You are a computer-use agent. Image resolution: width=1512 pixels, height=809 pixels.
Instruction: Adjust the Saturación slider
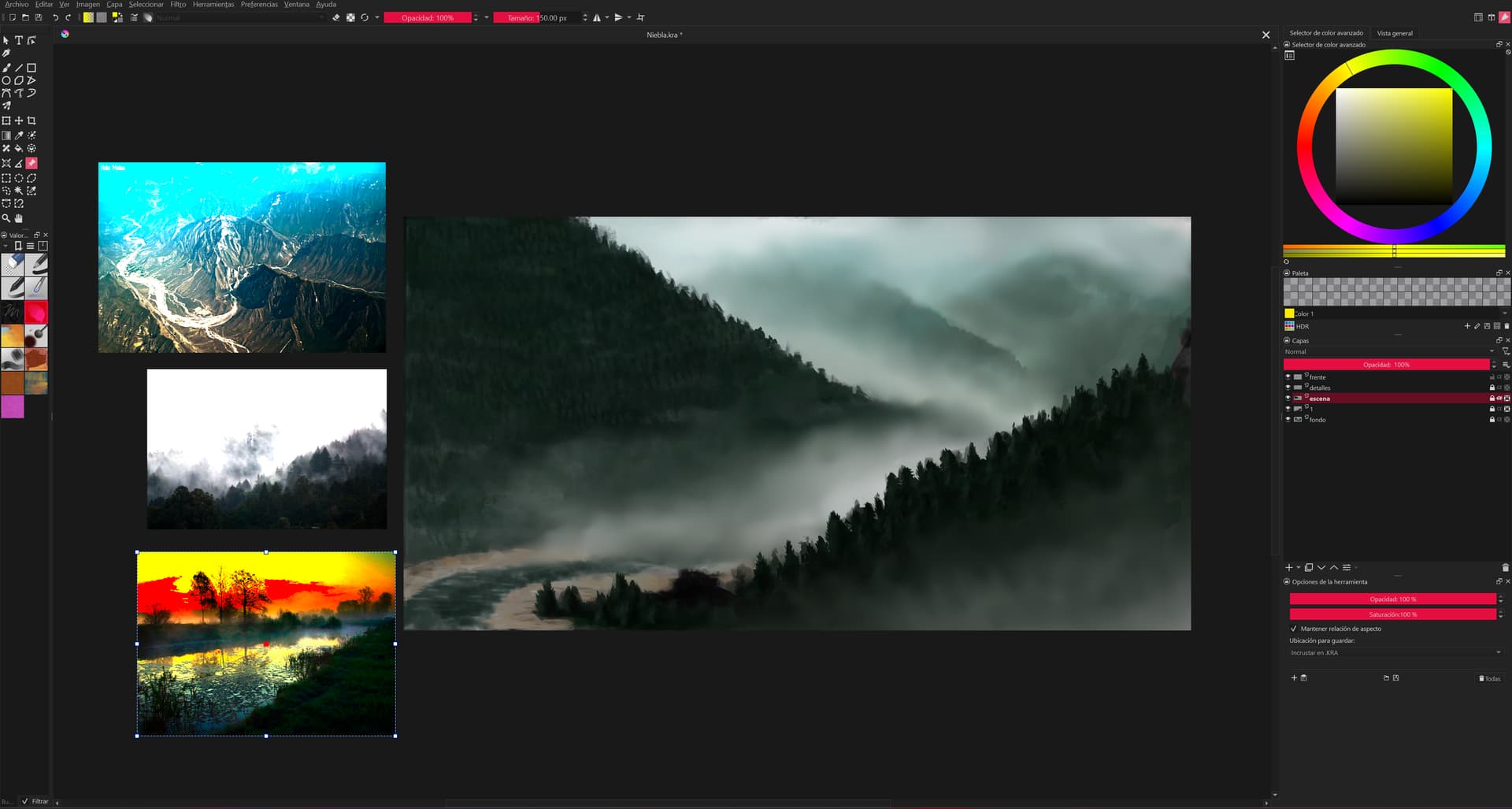click(1392, 614)
